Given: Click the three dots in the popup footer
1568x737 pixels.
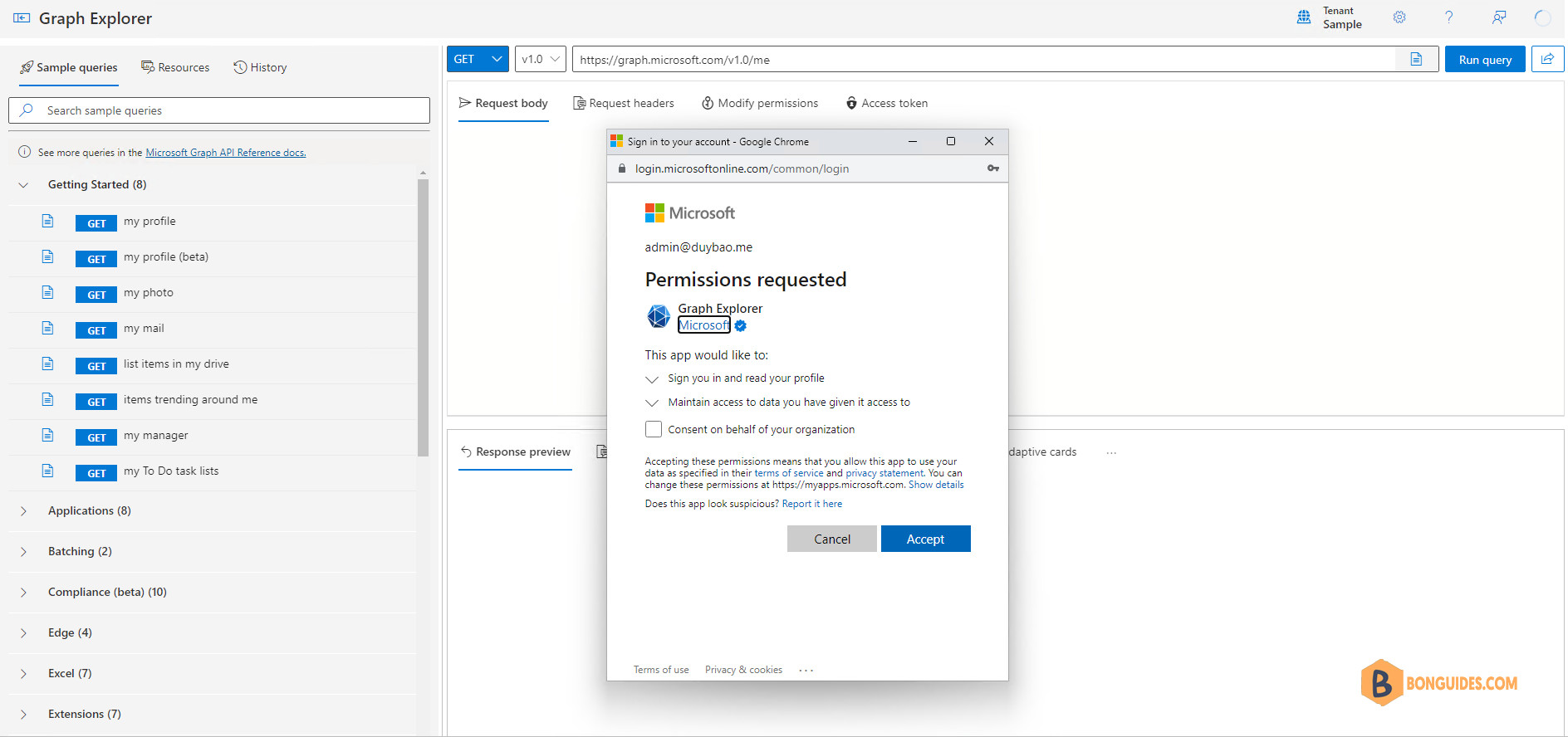Looking at the screenshot, I should coord(806,670).
